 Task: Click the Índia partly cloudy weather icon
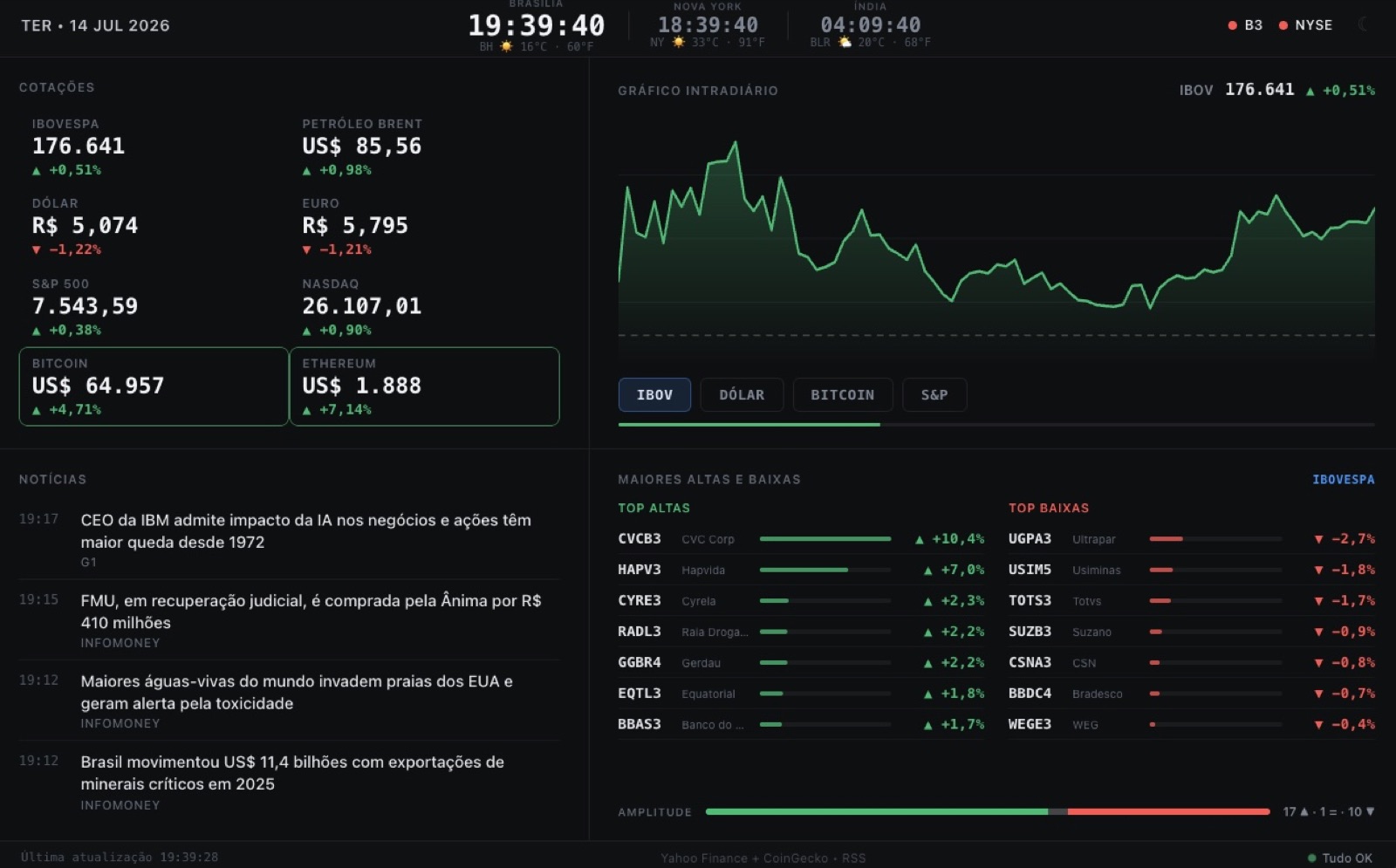pyautogui.click(x=845, y=42)
